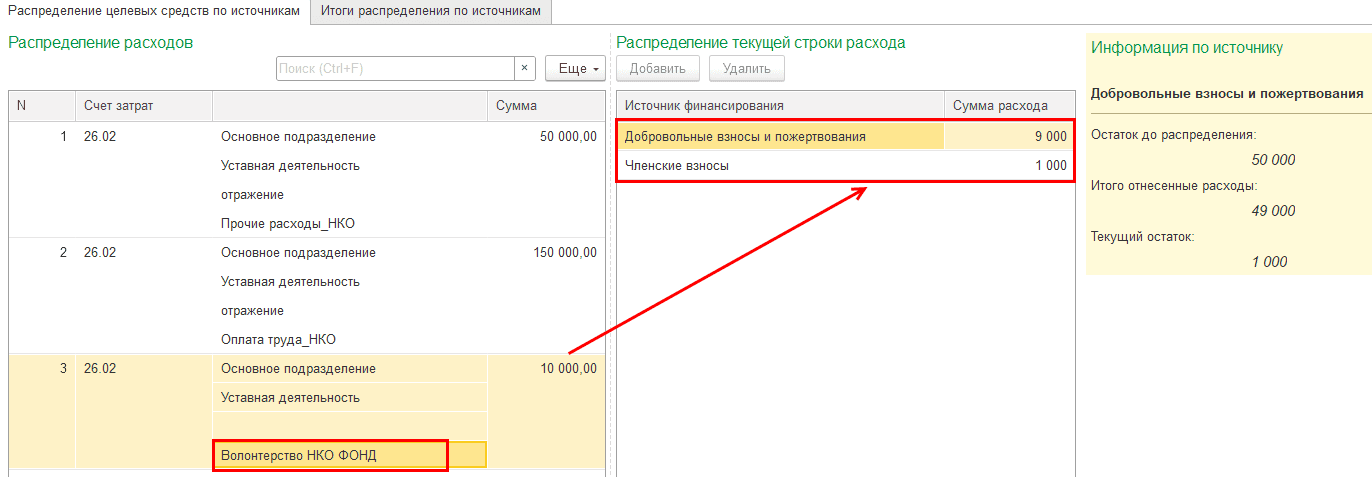Focus the Поиск (Ctrl+F) search field

[395, 68]
